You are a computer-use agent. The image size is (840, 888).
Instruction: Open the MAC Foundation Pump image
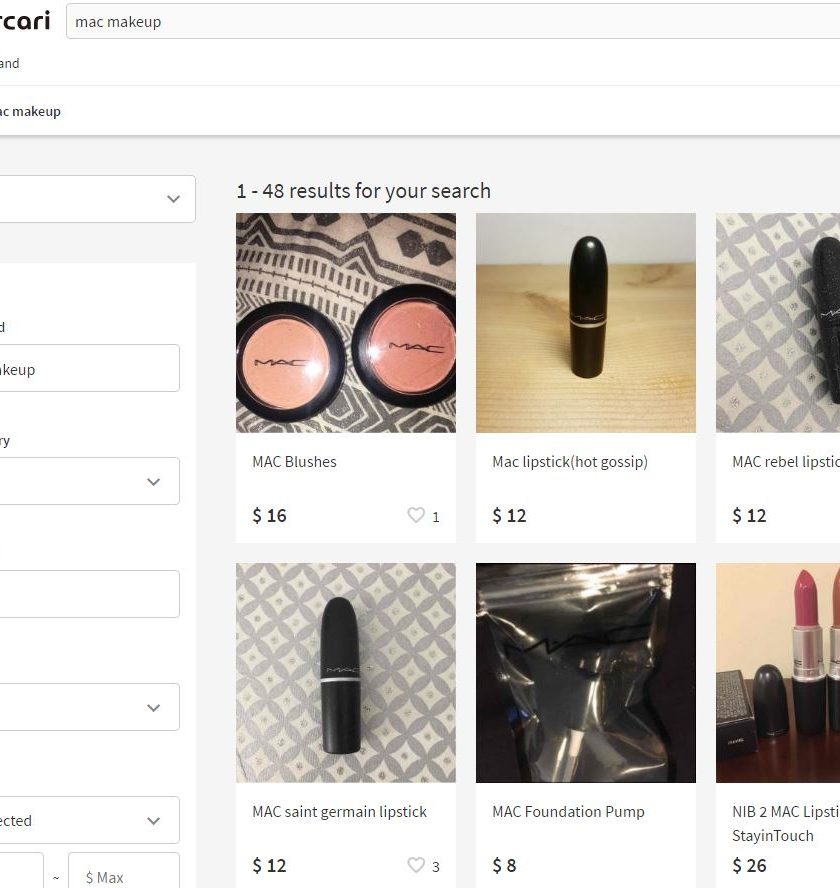586,673
